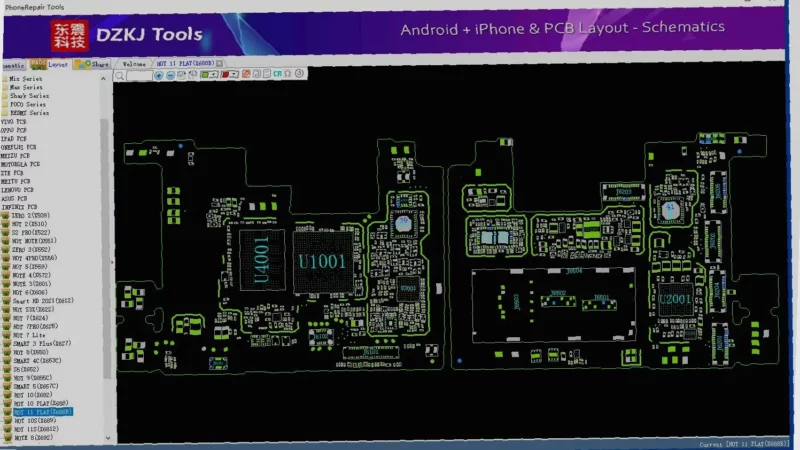Viewport: 800px width, 450px height.
Task: Close the HOT 11 PLAY tab
Action: click(219, 63)
